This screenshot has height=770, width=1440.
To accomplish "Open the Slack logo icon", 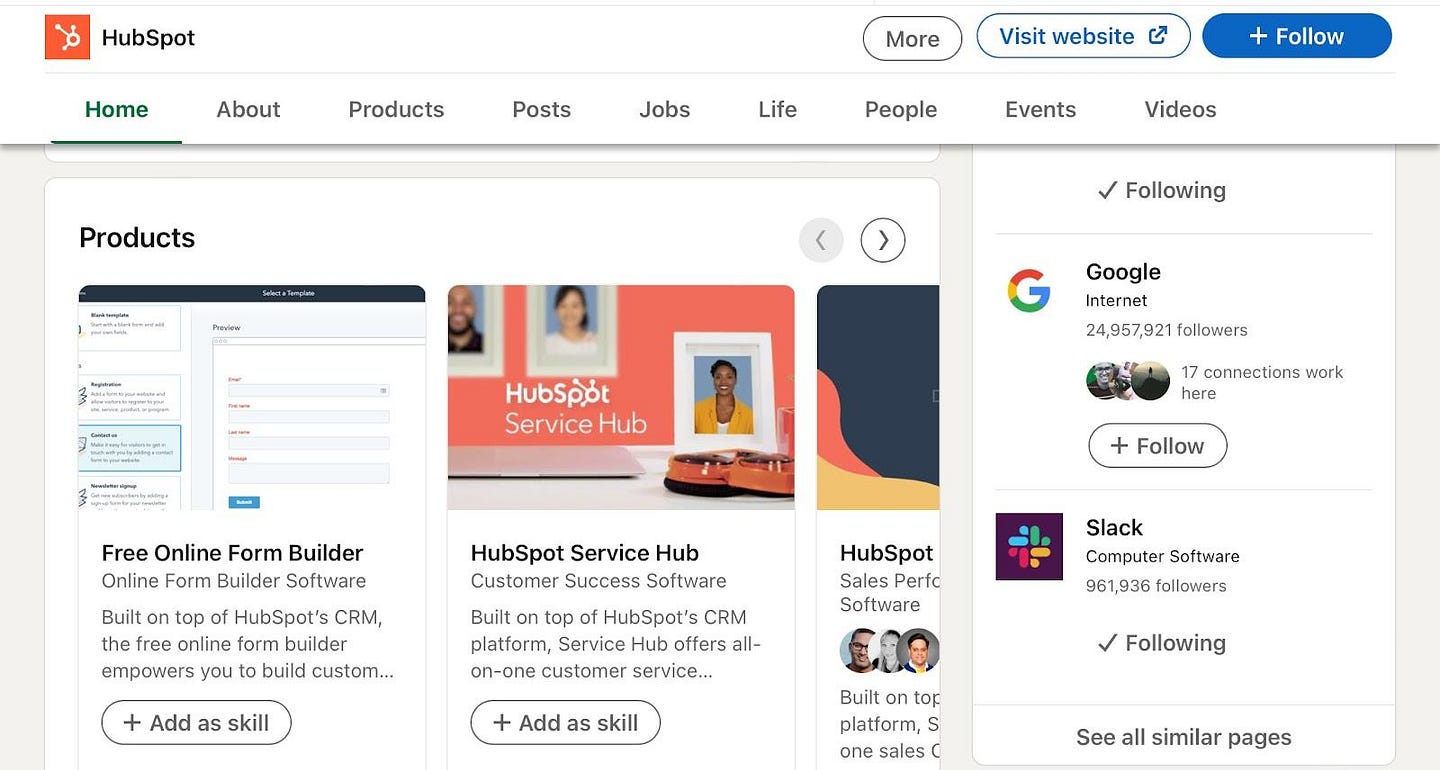I will coord(1029,547).
